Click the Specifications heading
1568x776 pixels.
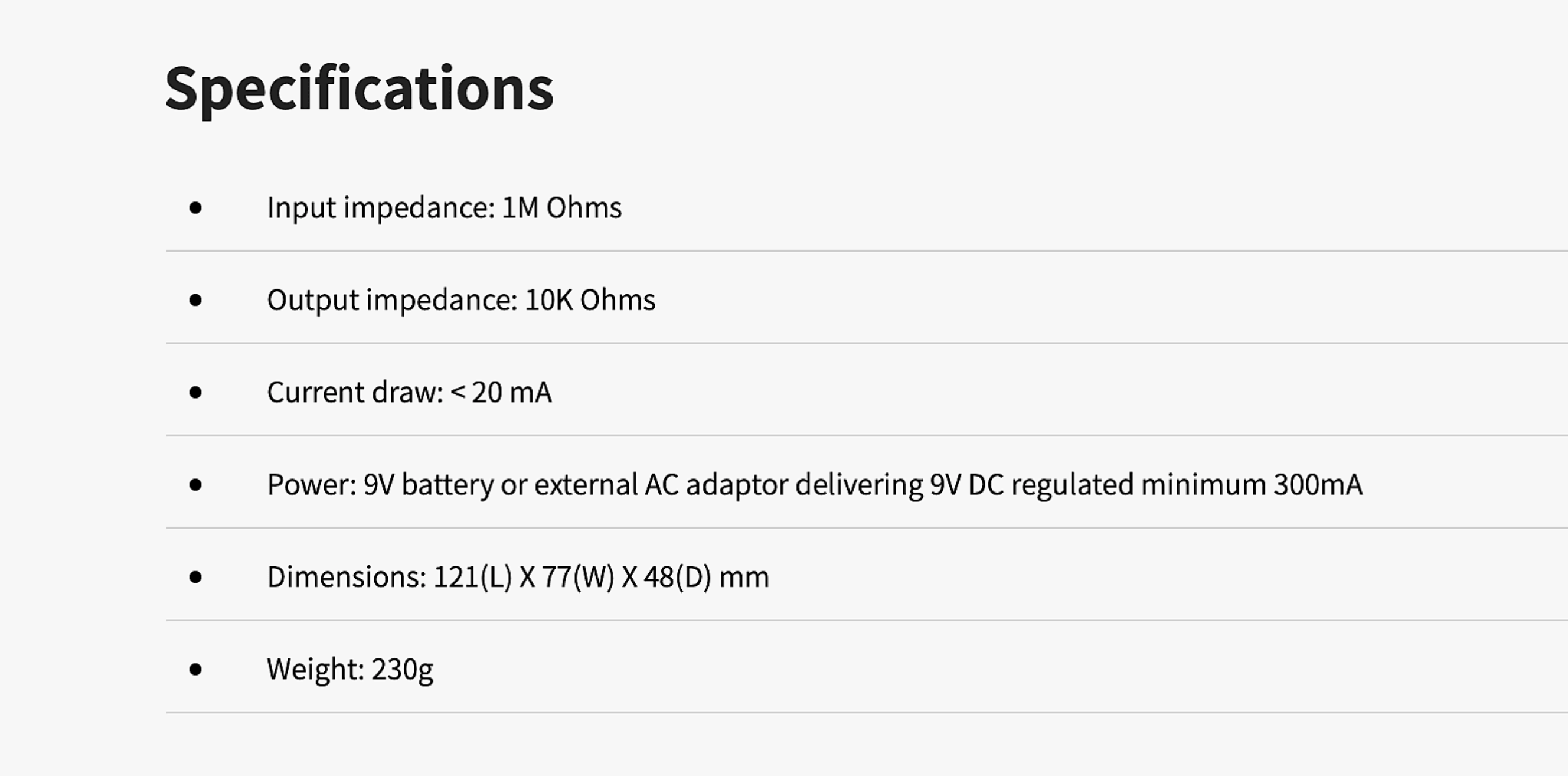pyautogui.click(x=359, y=90)
